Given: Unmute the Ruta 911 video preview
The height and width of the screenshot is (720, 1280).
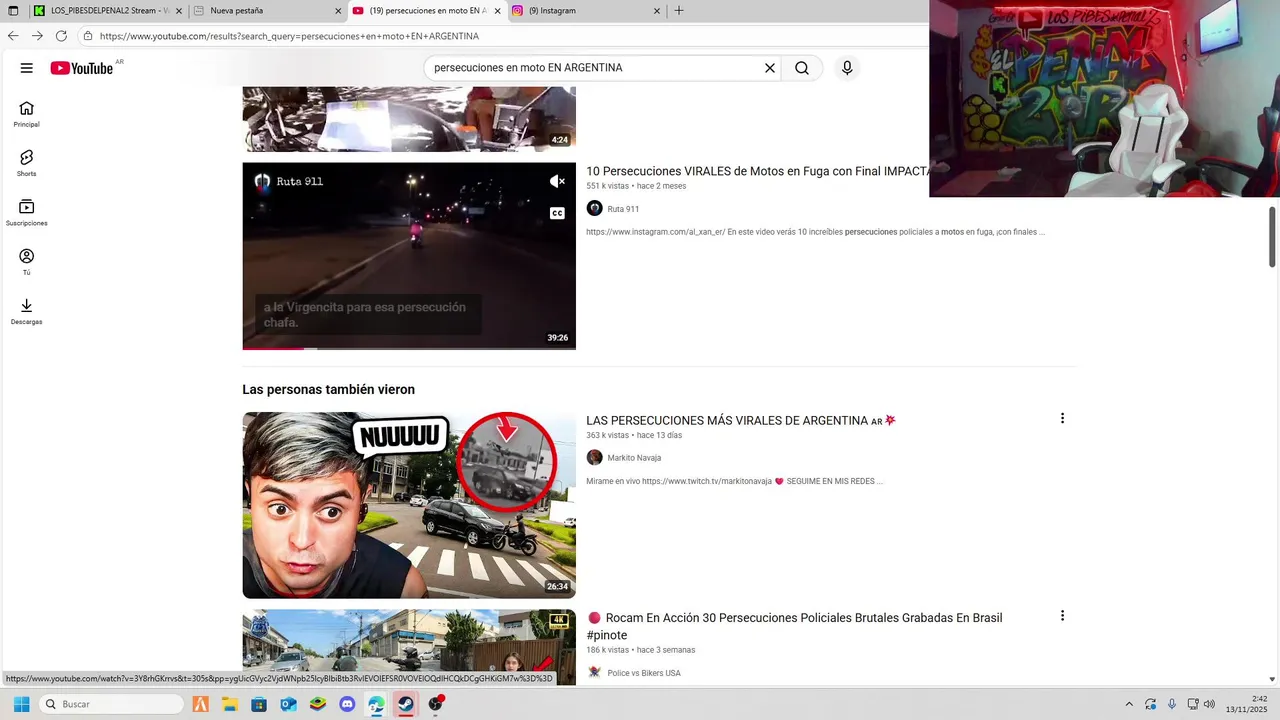Looking at the screenshot, I should [x=558, y=181].
